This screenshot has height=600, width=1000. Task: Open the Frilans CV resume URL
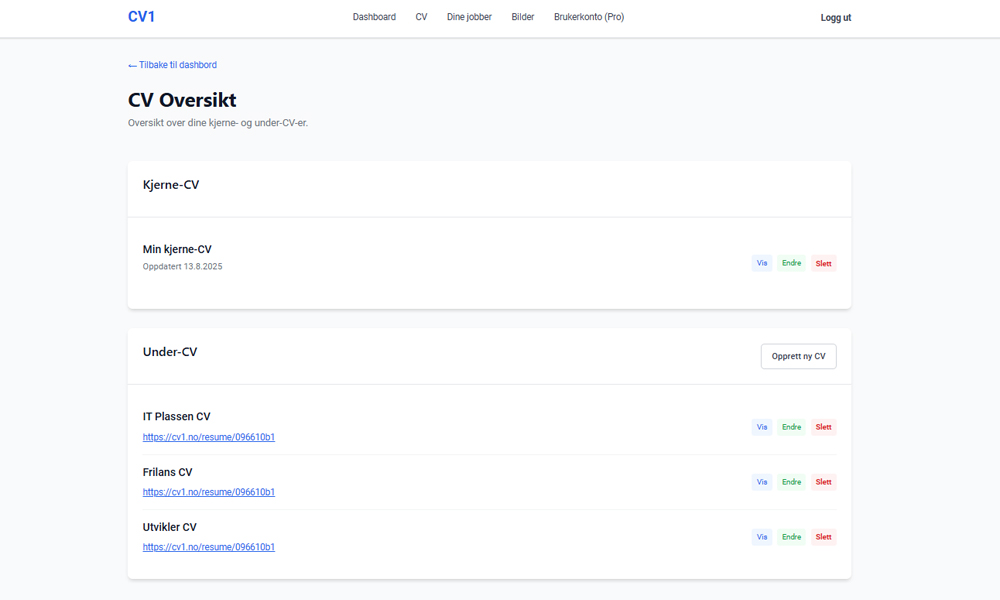[x=208, y=492]
